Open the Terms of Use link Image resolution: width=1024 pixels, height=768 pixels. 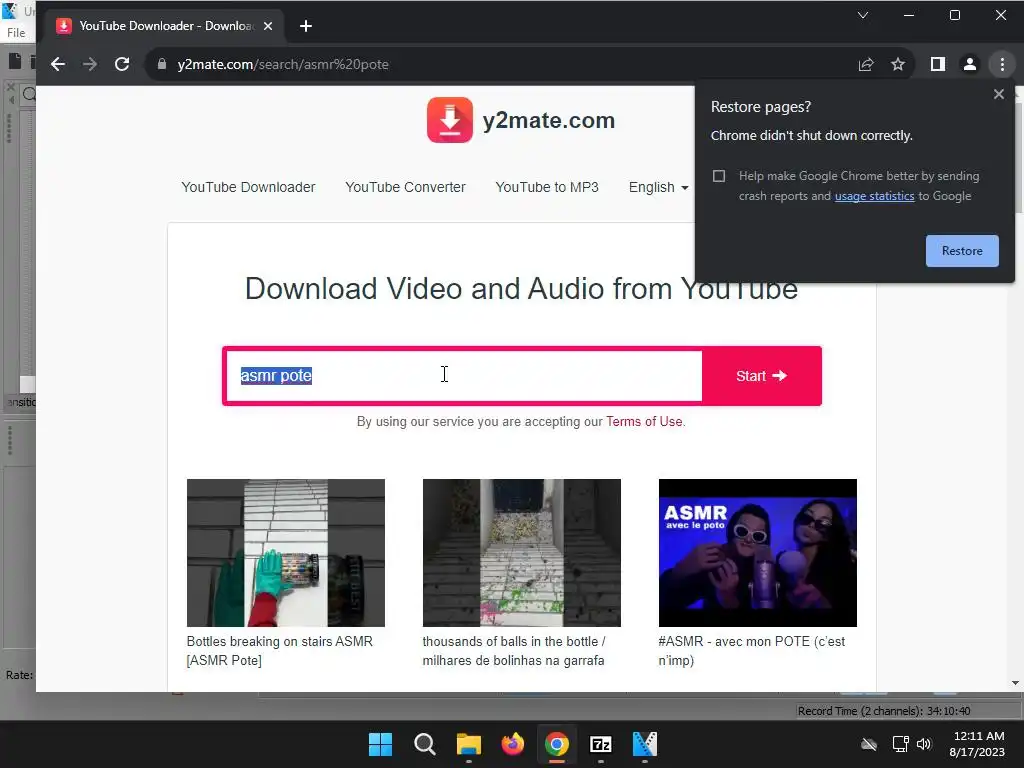point(644,422)
